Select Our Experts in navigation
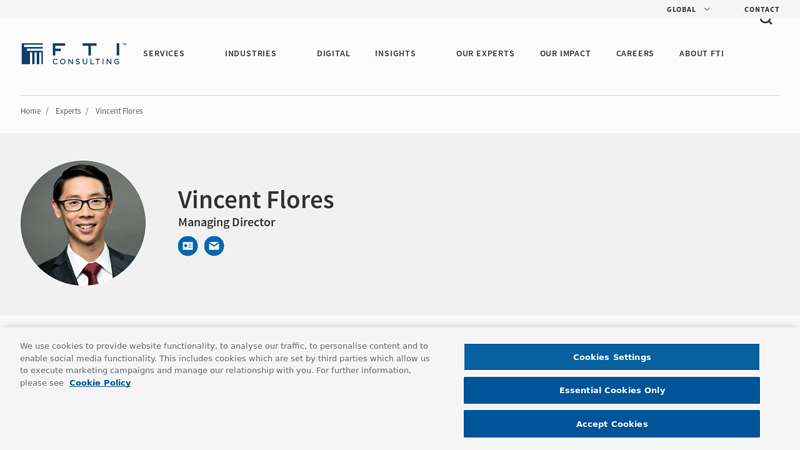 485,53
